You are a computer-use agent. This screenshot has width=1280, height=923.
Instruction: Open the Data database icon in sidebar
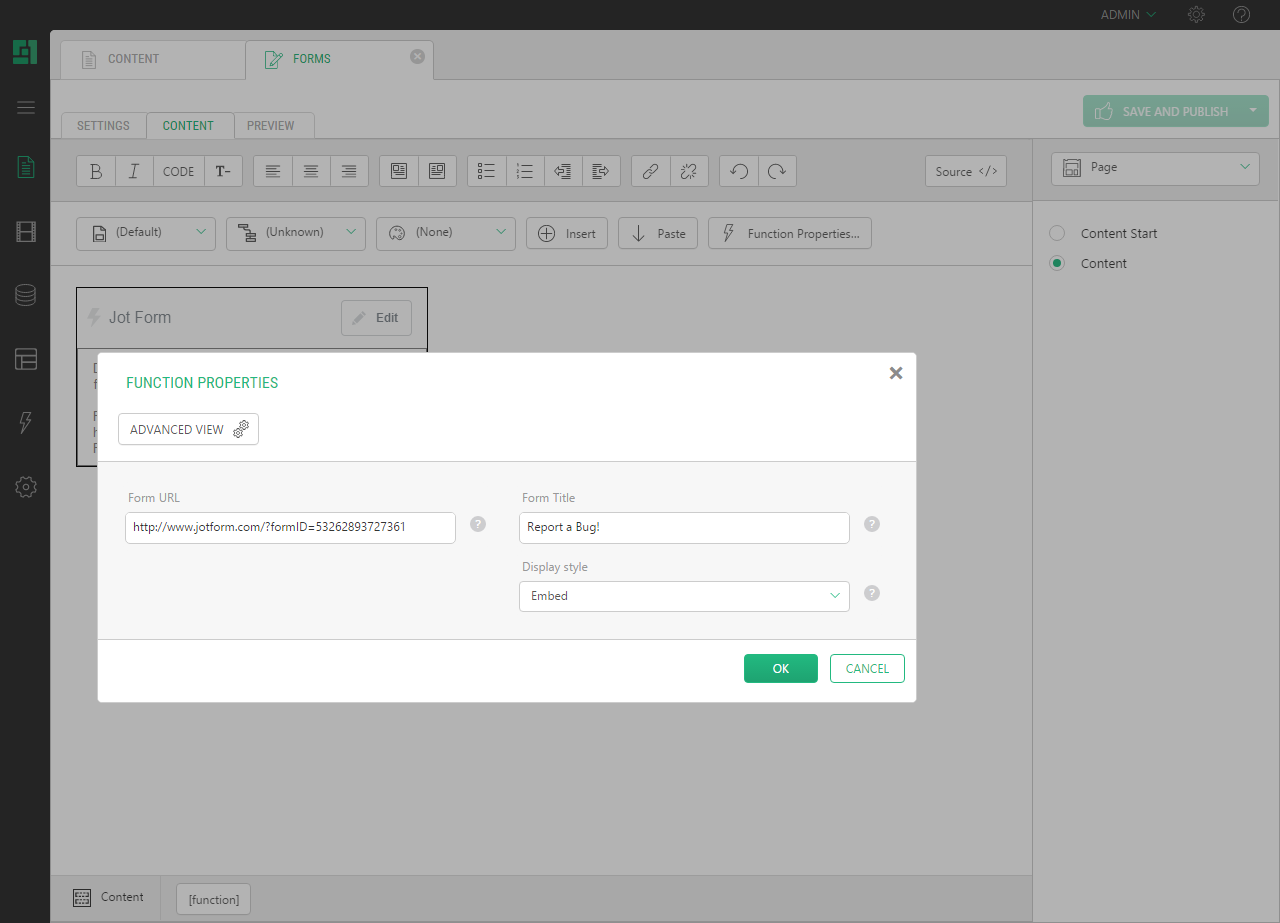coord(26,296)
